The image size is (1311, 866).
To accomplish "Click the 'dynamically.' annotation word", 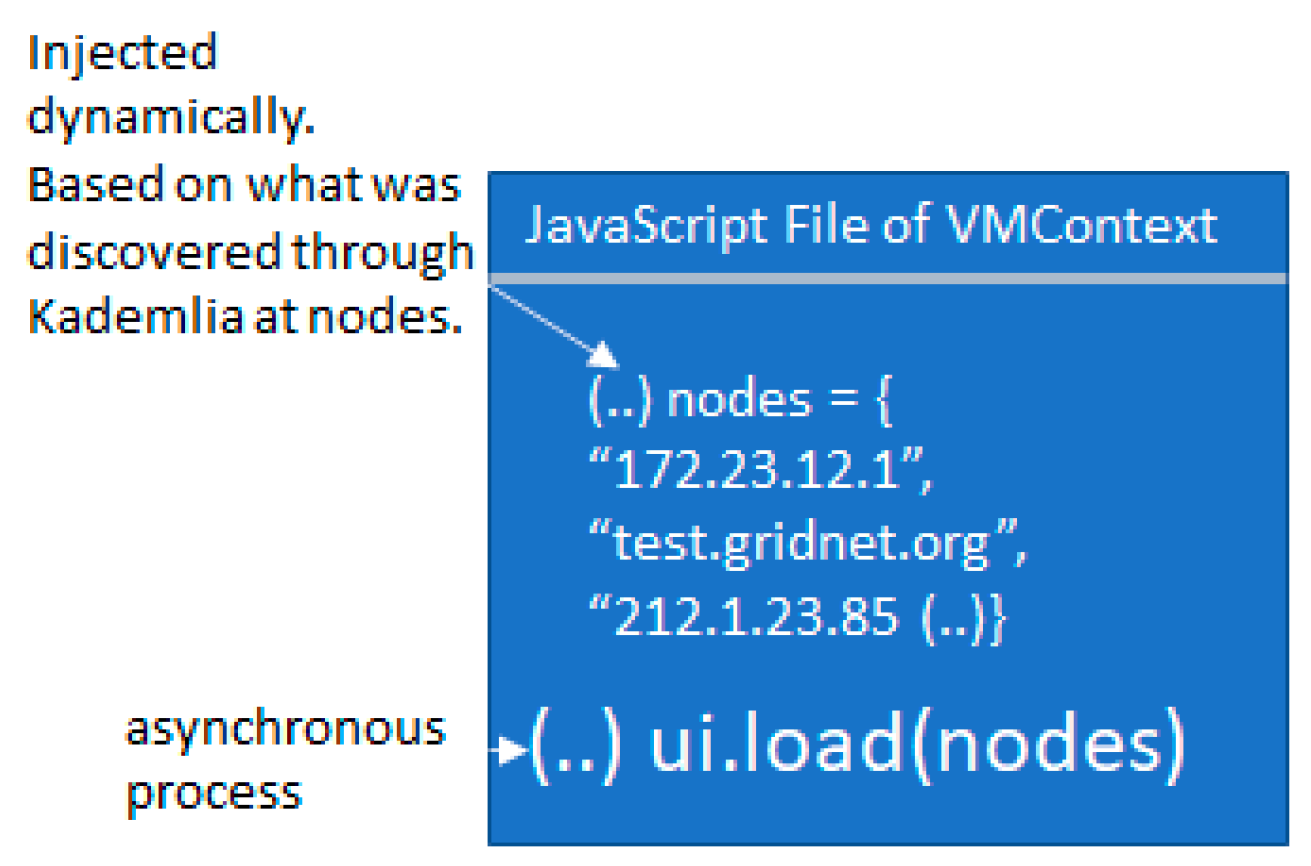I will pyautogui.click(x=171, y=118).
